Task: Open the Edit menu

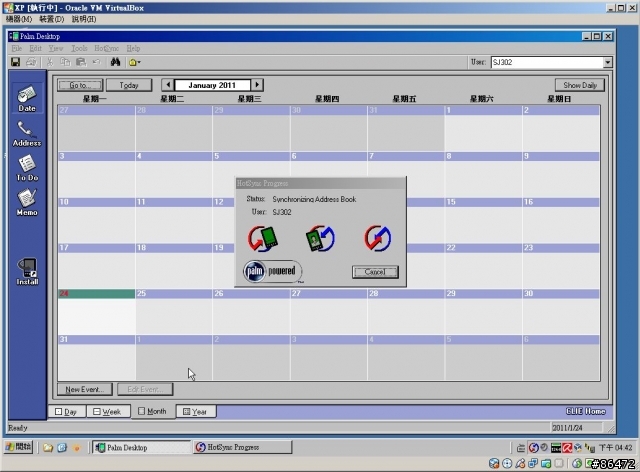Action: pyautogui.click(x=36, y=49)
